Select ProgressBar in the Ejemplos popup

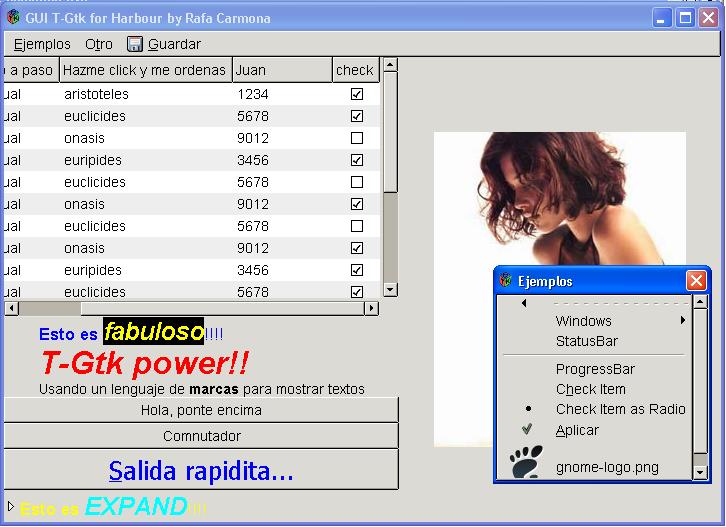point(594,369)
